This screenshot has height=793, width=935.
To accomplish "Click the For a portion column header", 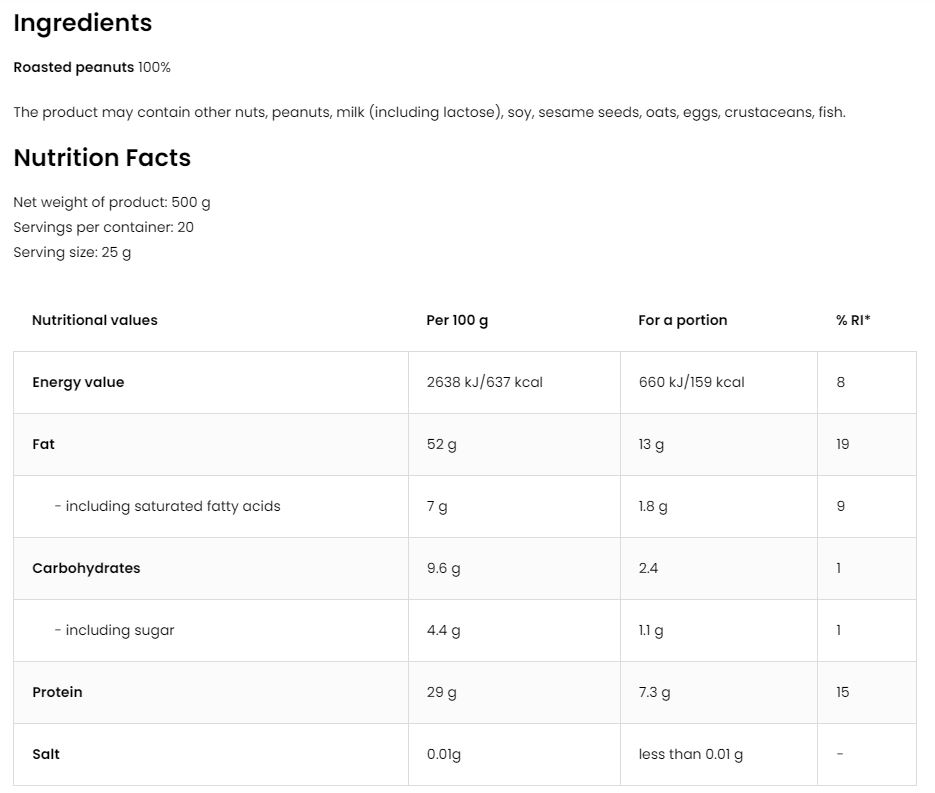I will coord(682,320).
